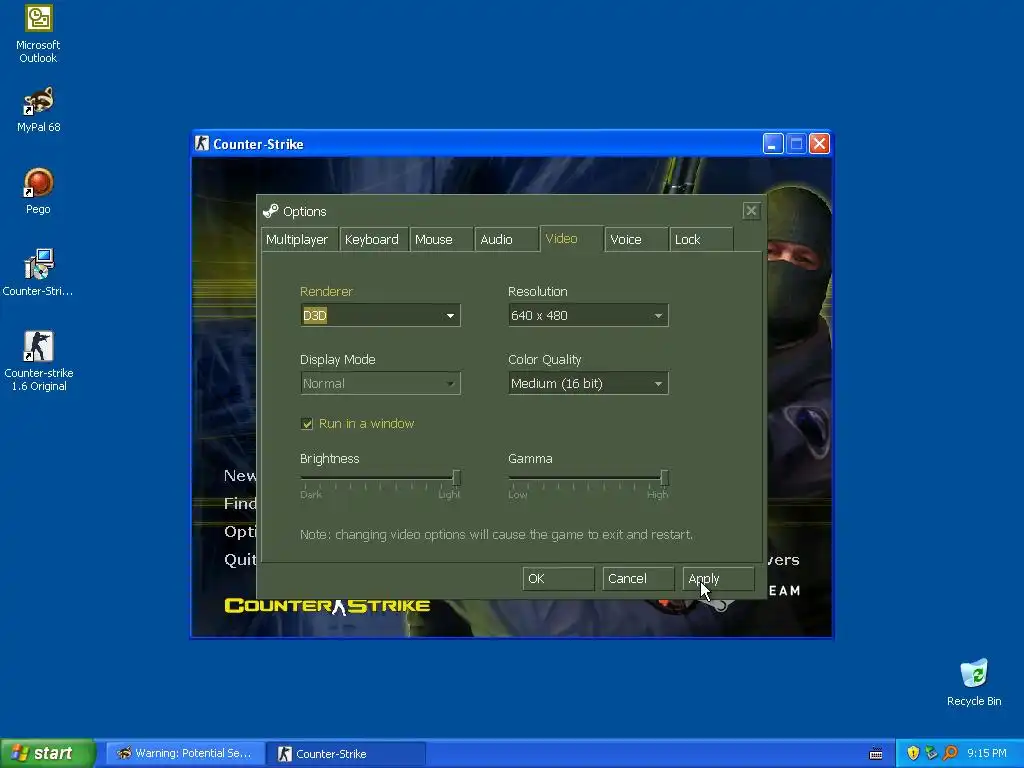Image resolution: width=1024 pixels, height=768 pixels.
Task: Click Apply to save video settings
Action: click(x=718, y=579)
